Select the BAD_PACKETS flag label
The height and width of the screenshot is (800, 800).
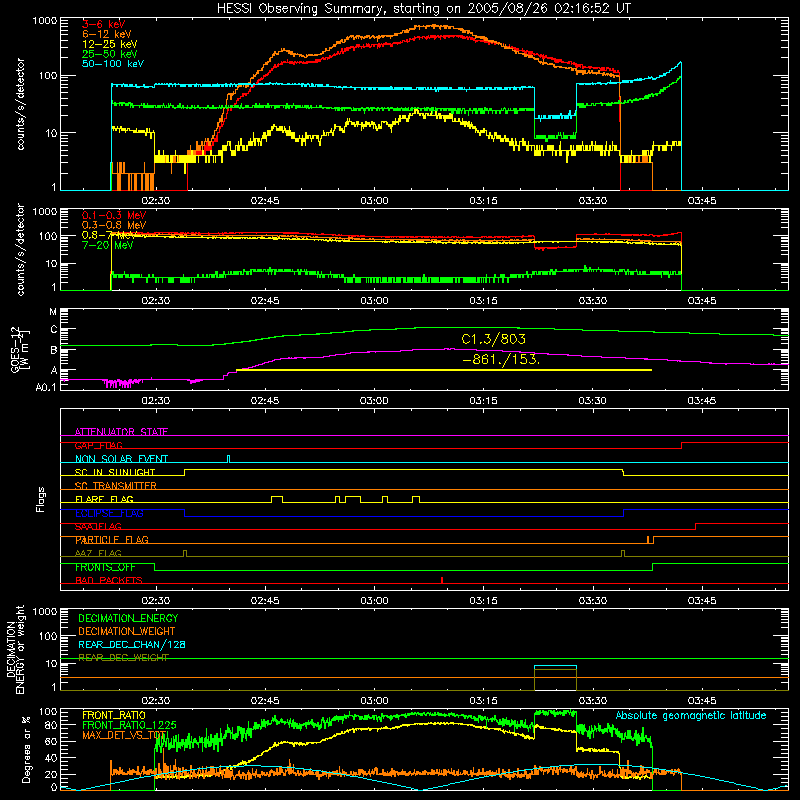109,580
